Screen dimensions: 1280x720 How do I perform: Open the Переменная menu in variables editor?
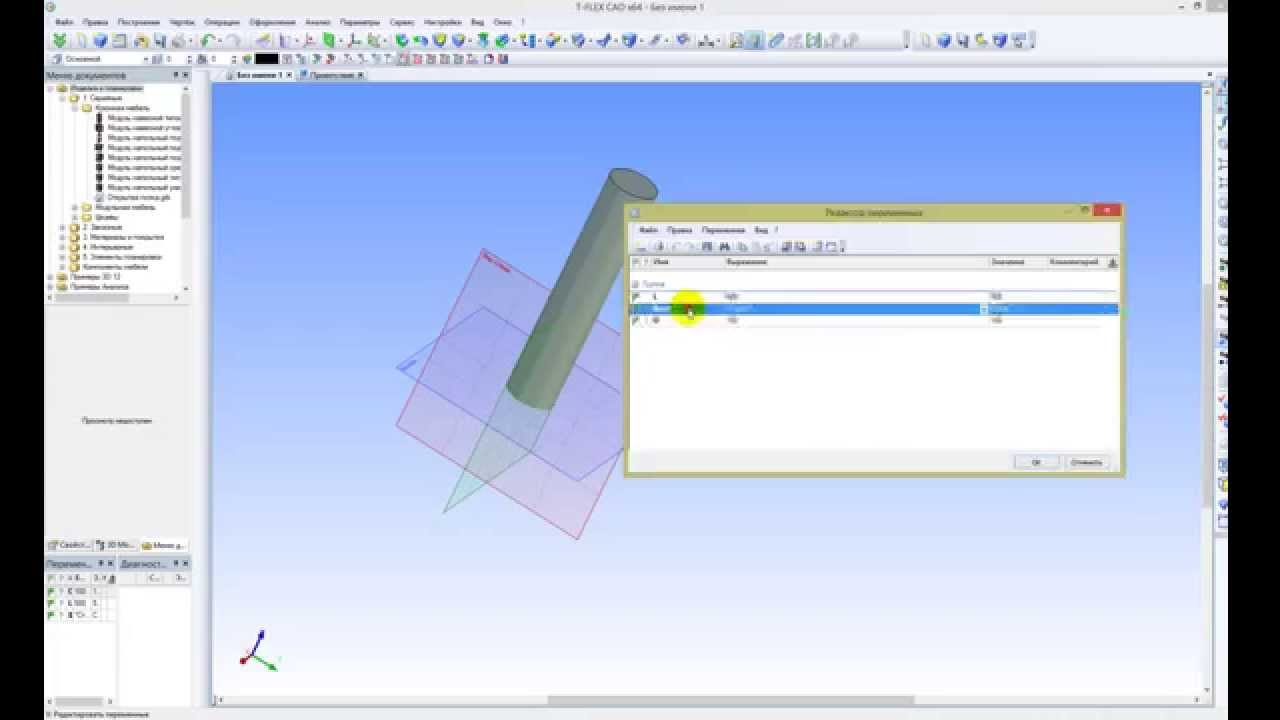click(723, 230)
